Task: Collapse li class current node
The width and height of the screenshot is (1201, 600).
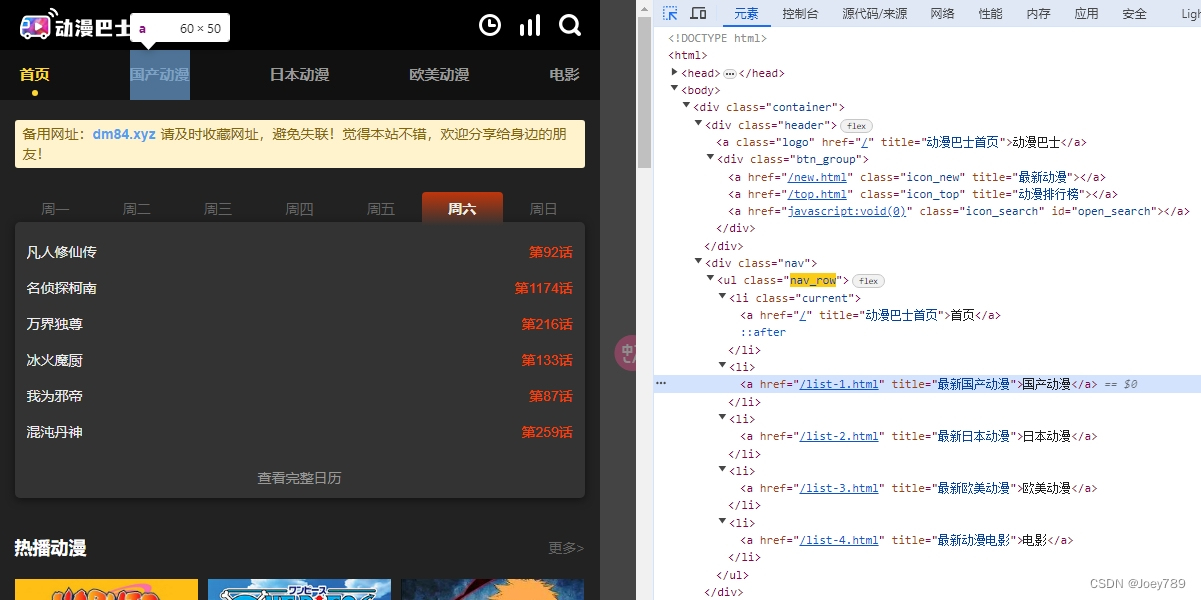Action: point(723,298)
